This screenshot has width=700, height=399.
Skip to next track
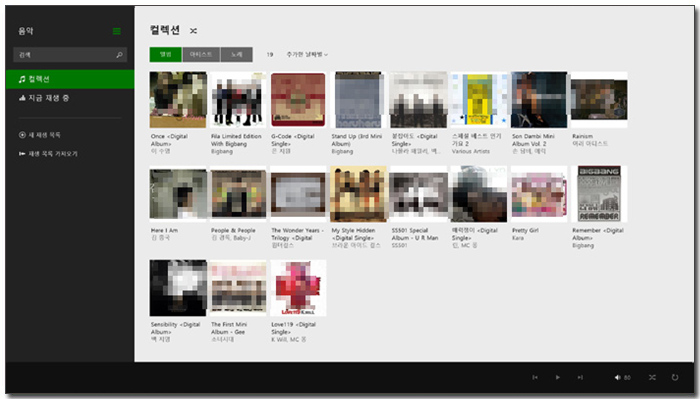(x=580, y=378)
